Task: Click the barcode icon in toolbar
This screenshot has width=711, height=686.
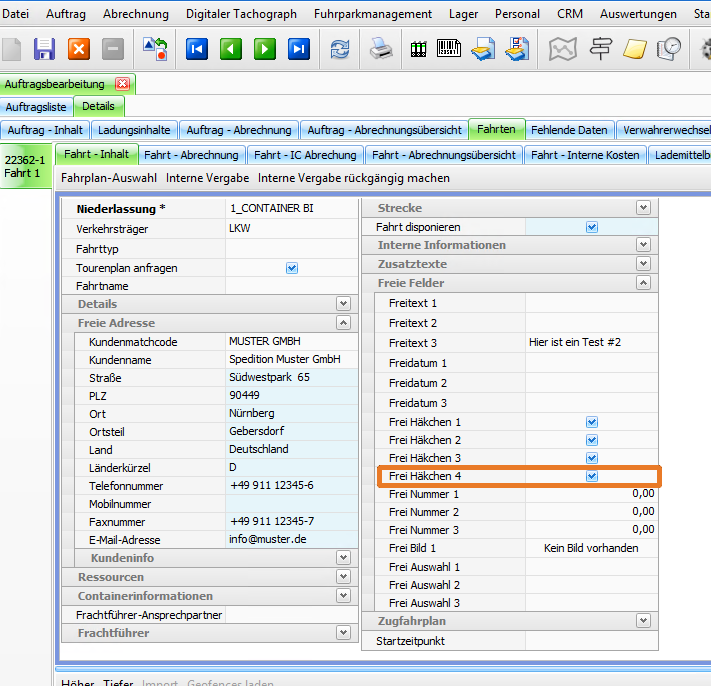Action: click(451, 49)
